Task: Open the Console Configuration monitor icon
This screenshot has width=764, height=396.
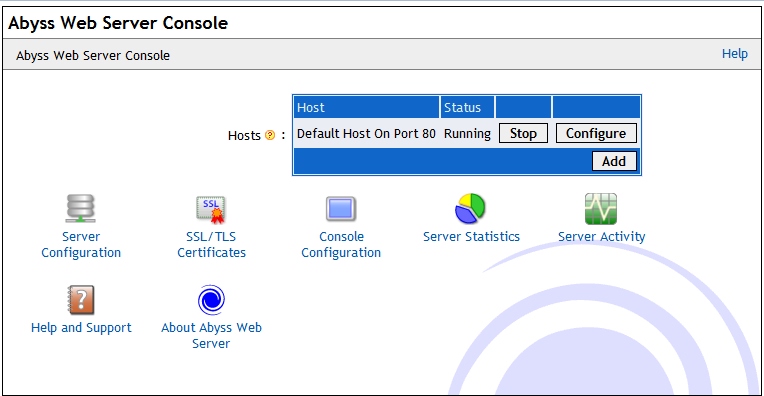Action: tap(341, 209)
